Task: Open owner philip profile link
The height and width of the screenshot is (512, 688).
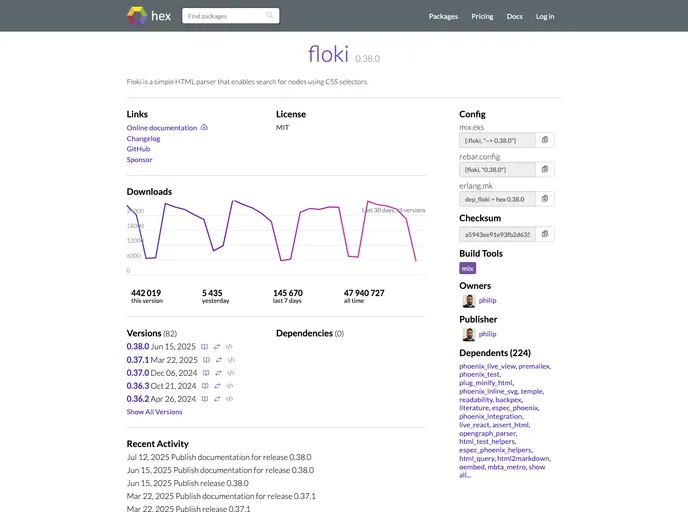Action: point(487,301)
